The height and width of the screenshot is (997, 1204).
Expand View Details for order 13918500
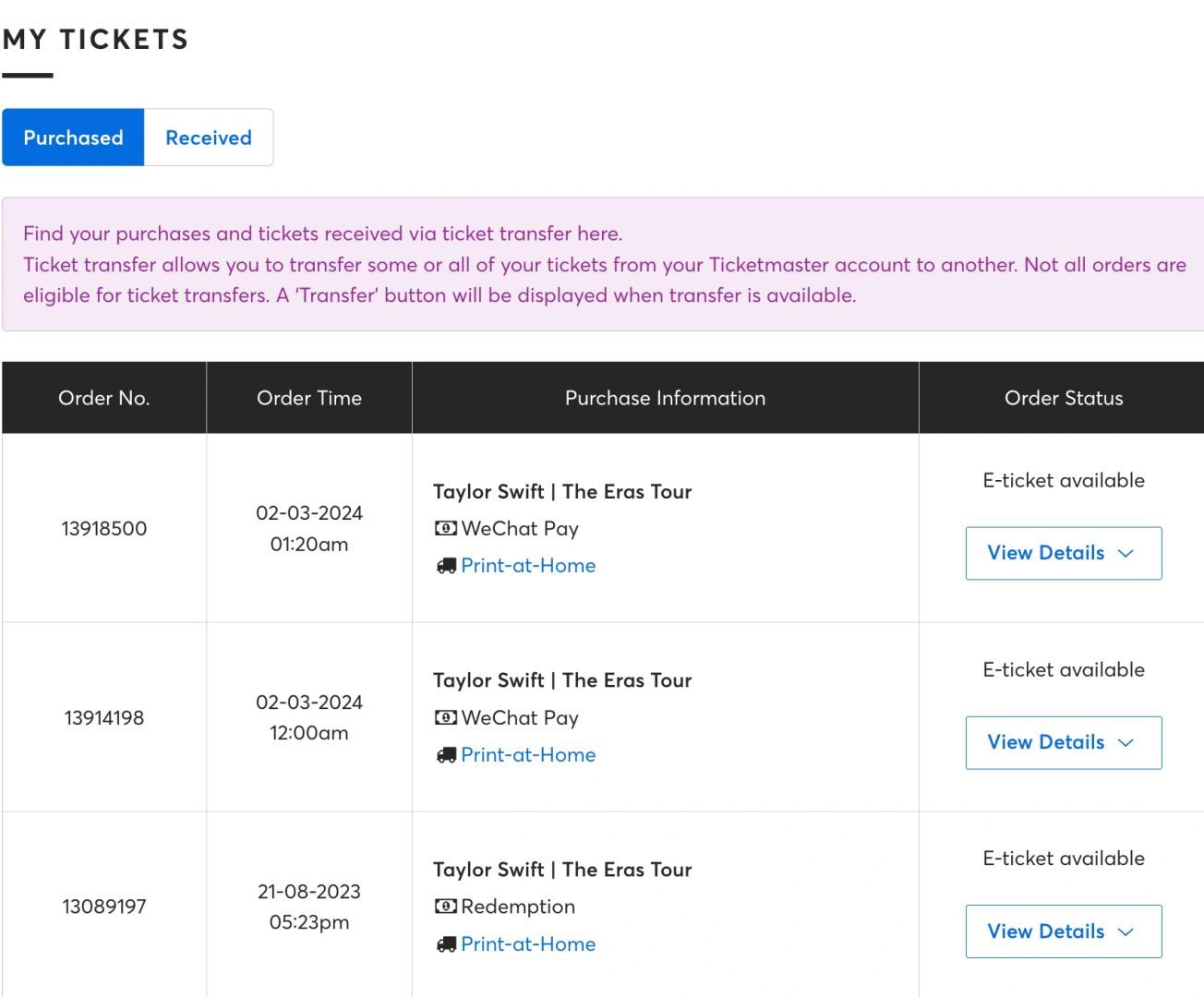point(1064,553)
